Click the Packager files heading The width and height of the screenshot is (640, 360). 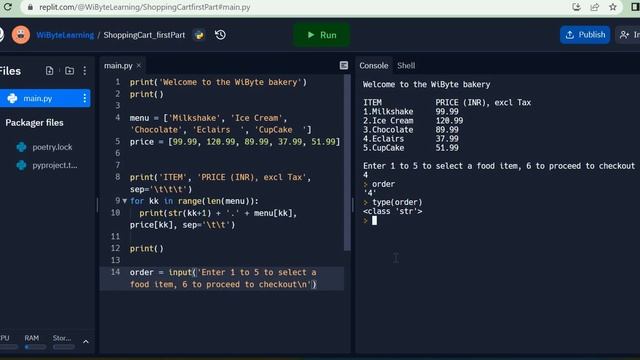point(34,123)
